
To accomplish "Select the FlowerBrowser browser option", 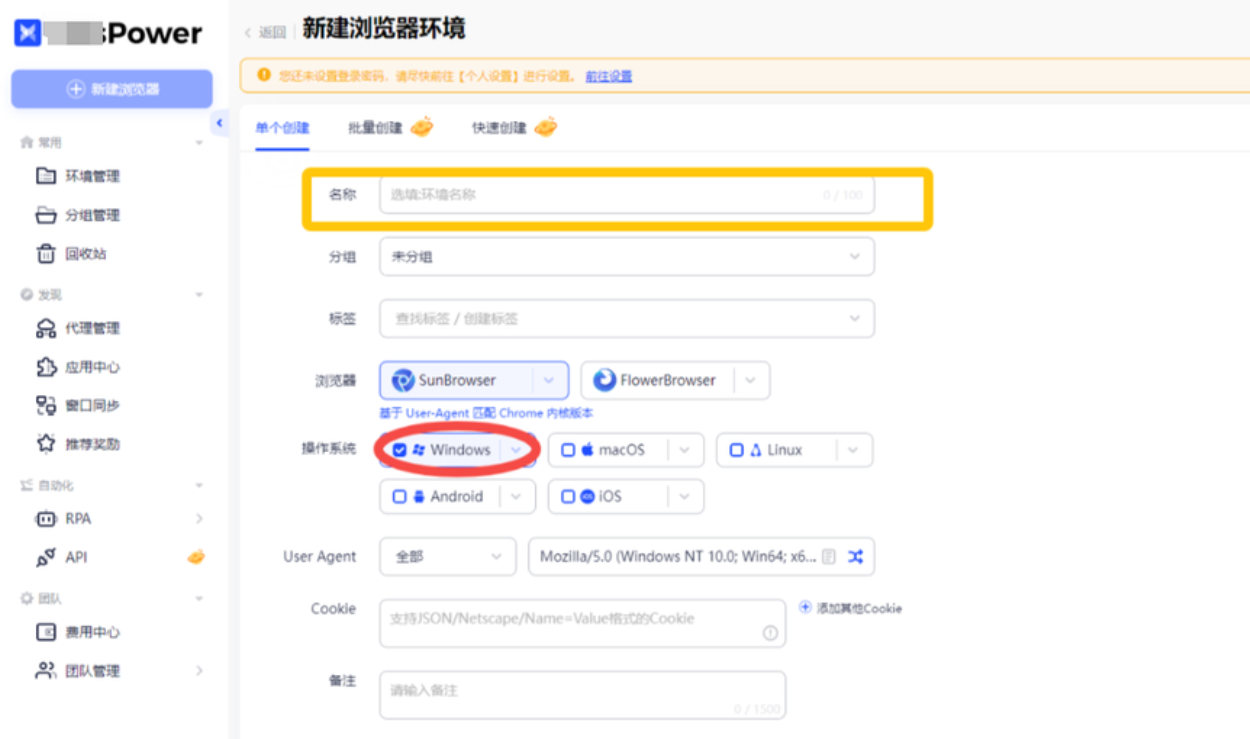I will [x=656, y=380].
